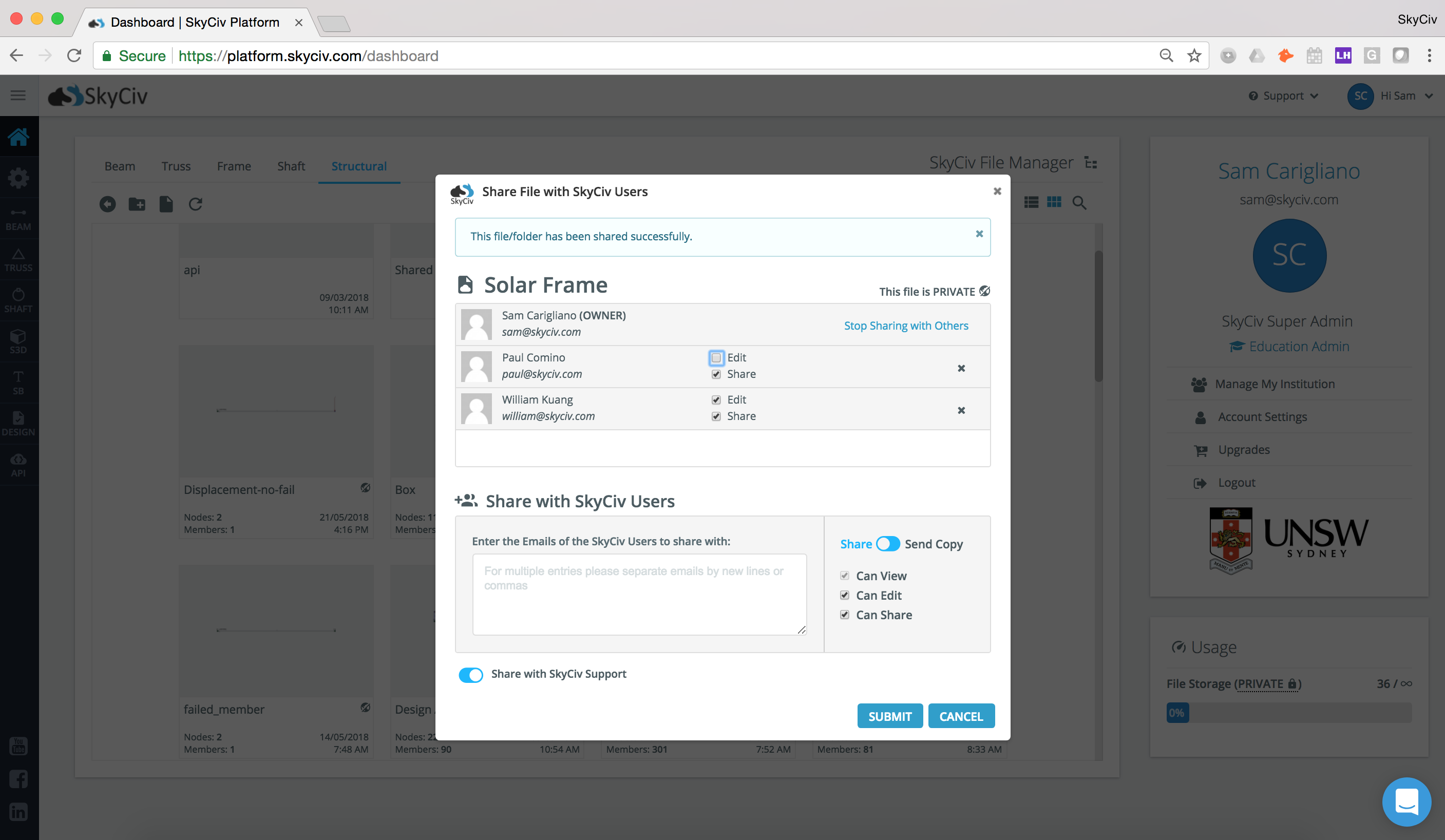The width and height of the screenshot is (1445, 840).
Task: Click the SUBMIT button
Action: pyautogui.click(x=890, y=716)
